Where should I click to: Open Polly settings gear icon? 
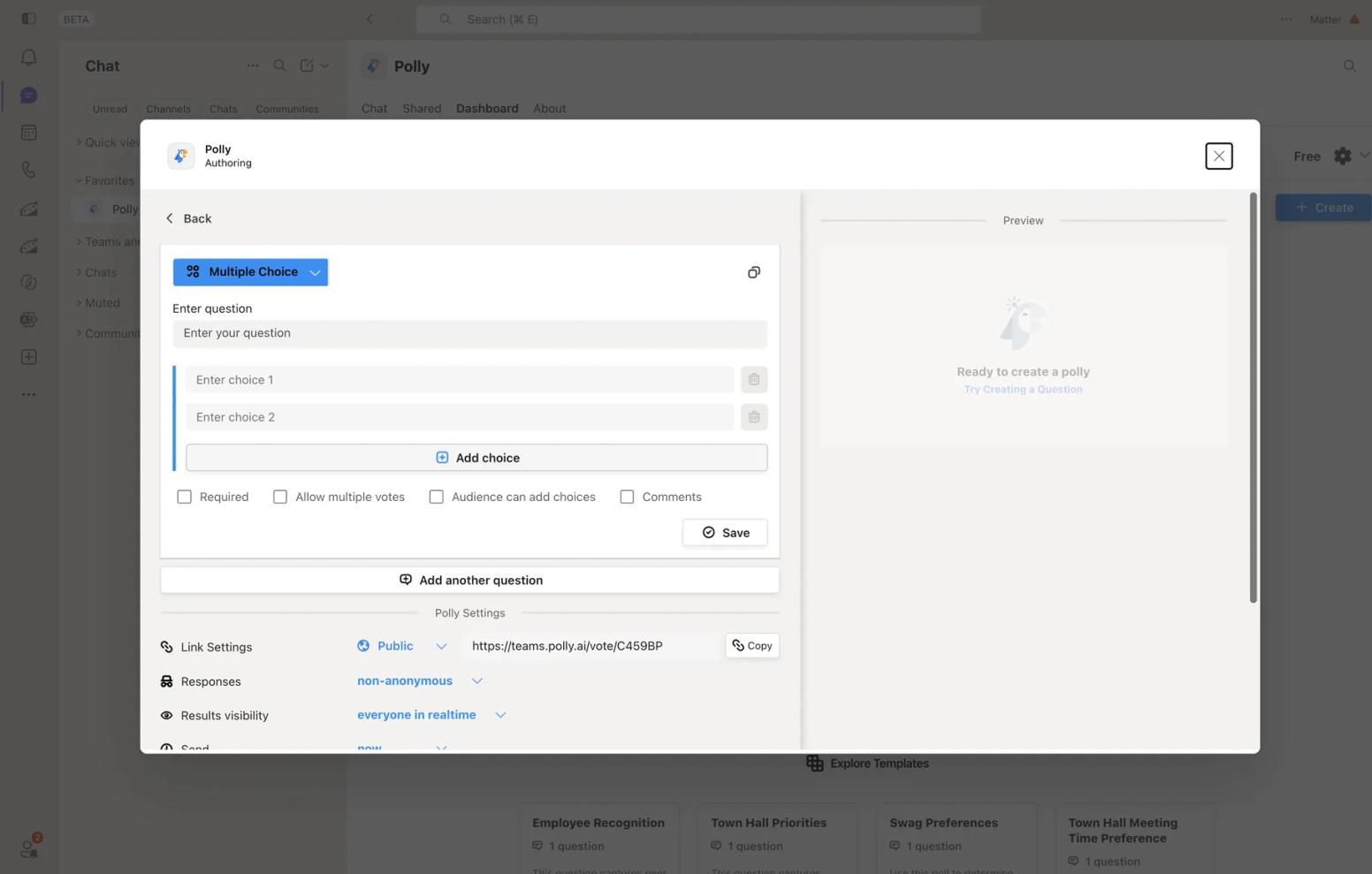pyautogui.click(x=1342, y=156)
